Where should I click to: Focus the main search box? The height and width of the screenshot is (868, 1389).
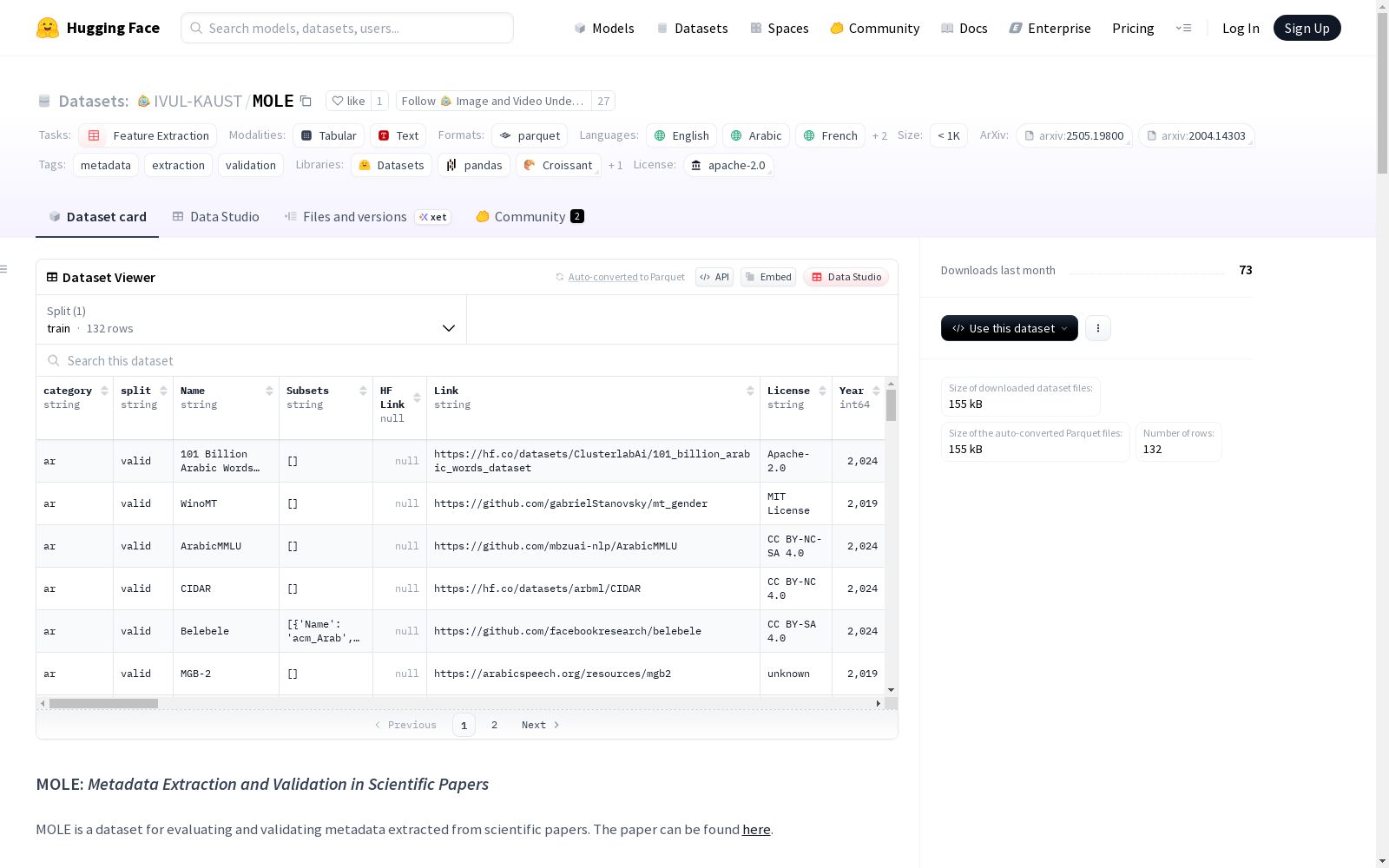coord(347,28)
